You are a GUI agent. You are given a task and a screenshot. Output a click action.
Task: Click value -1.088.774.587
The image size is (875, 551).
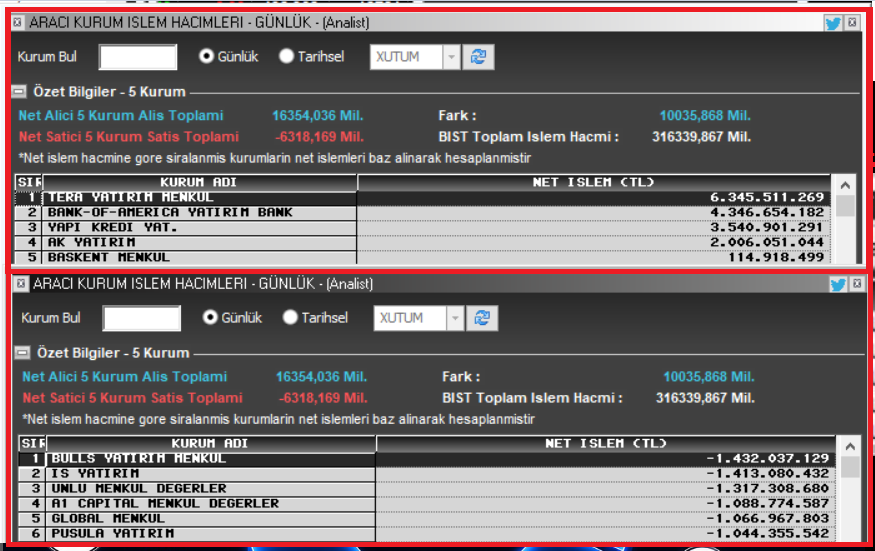point(767,504)
